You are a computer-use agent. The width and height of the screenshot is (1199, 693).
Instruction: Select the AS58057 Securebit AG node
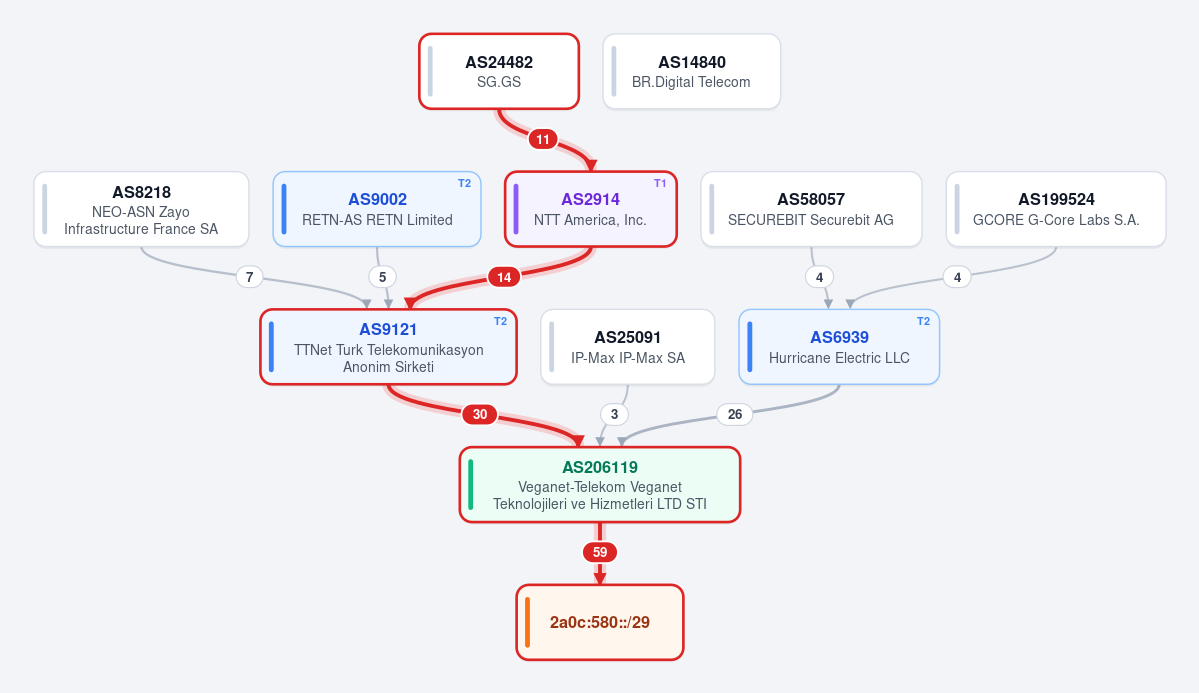click(811, 209)
